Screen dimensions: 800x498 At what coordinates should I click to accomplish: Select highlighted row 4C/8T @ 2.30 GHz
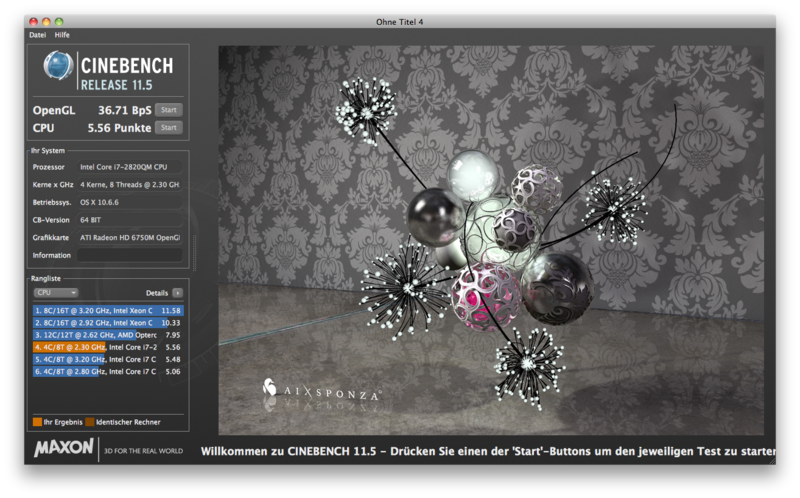(x=108, y=347)
